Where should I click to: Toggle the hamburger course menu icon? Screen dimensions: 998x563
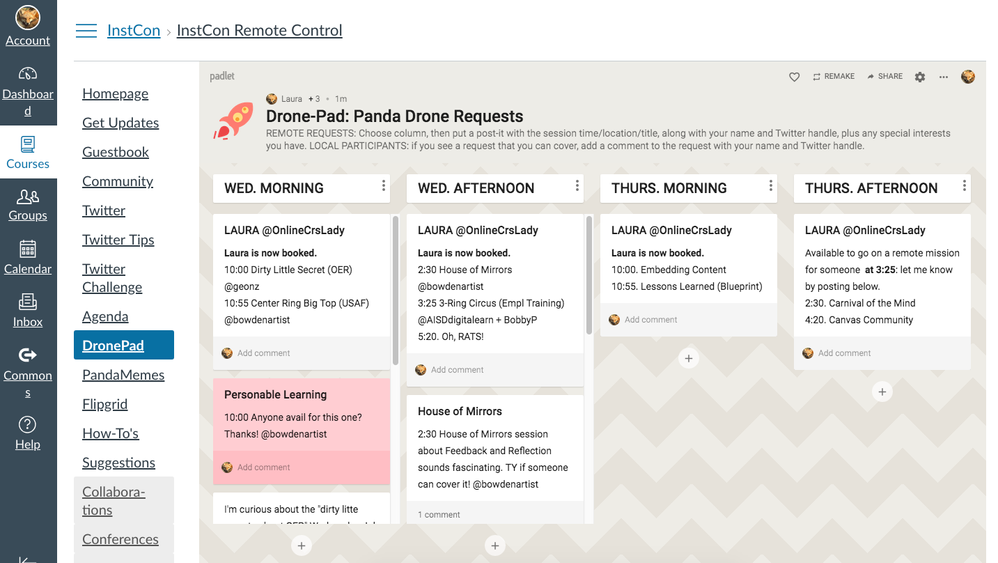click(x=86, y=31)
